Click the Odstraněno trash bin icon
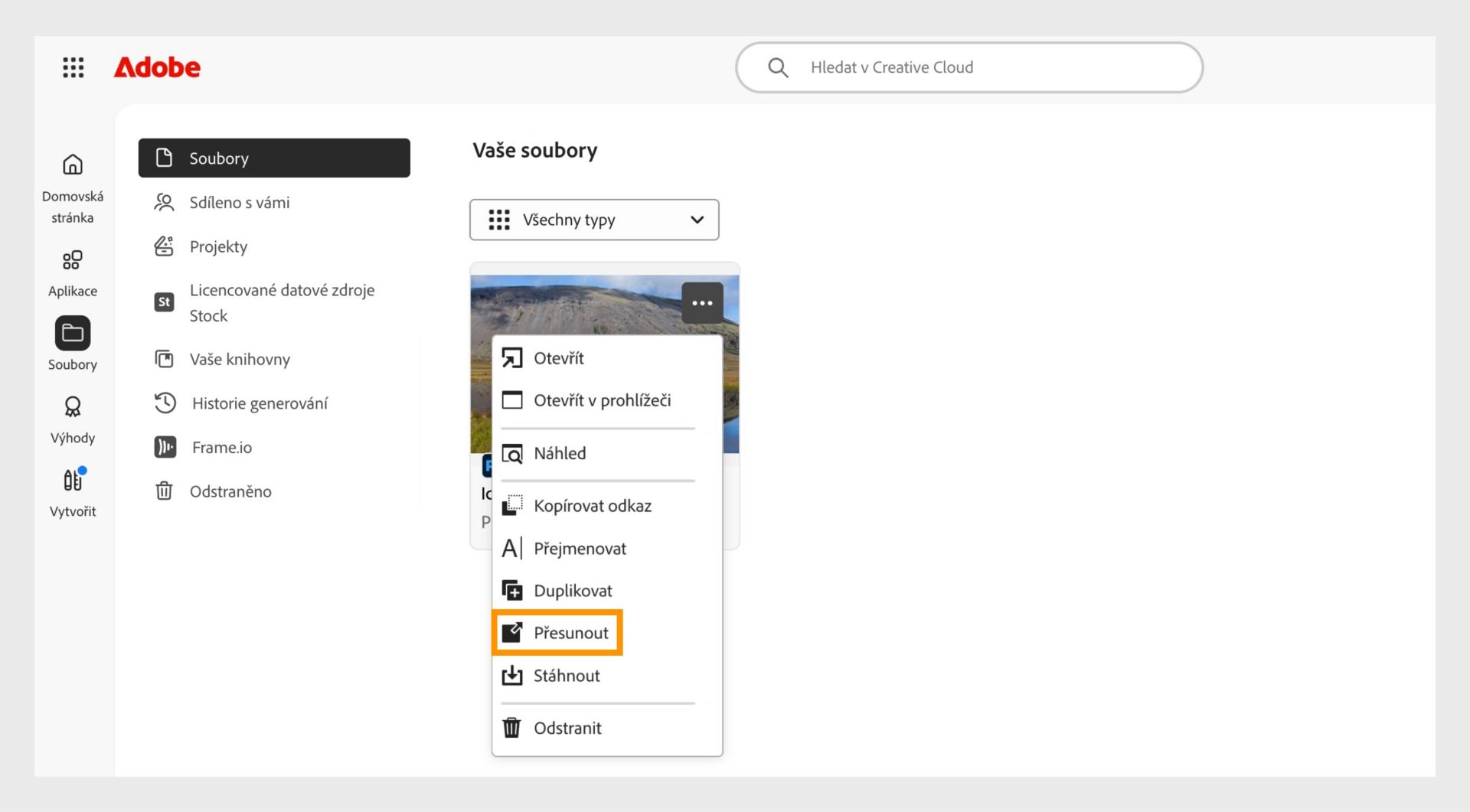This screenshot has height=812, width=1470. [164, 491]
